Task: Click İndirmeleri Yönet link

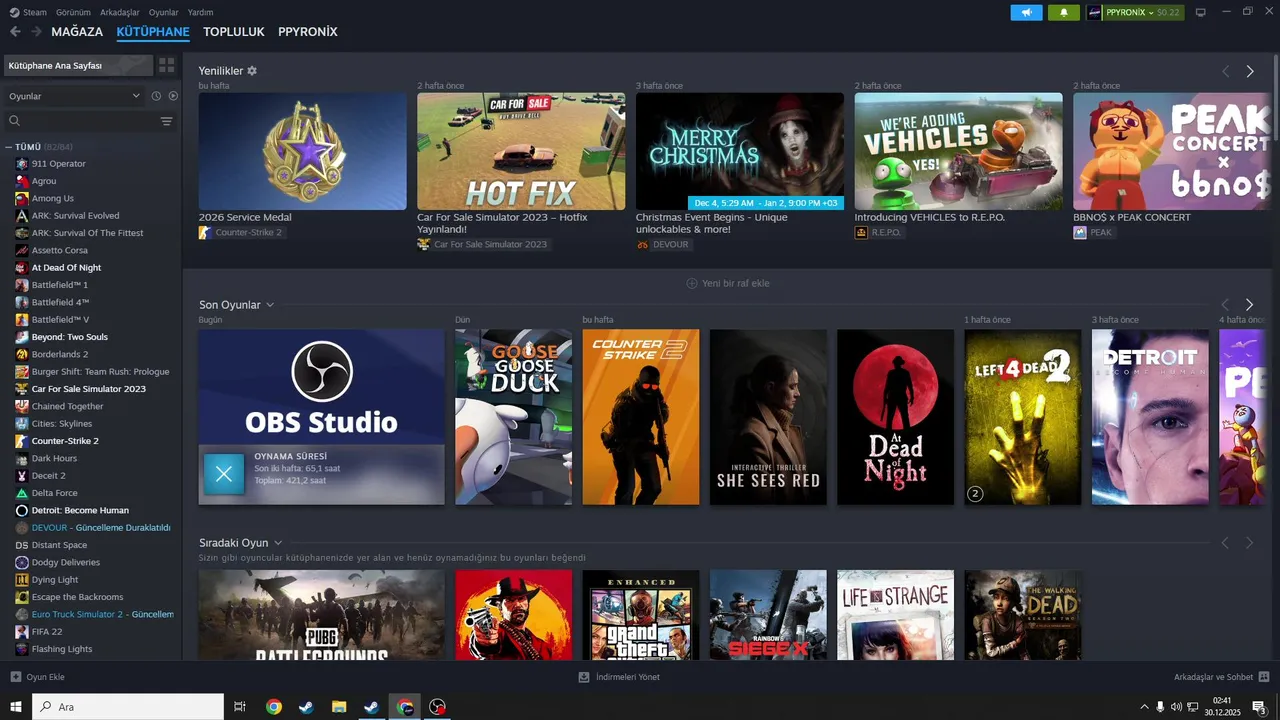Action: pyautogui.click(x=619, y=677)
